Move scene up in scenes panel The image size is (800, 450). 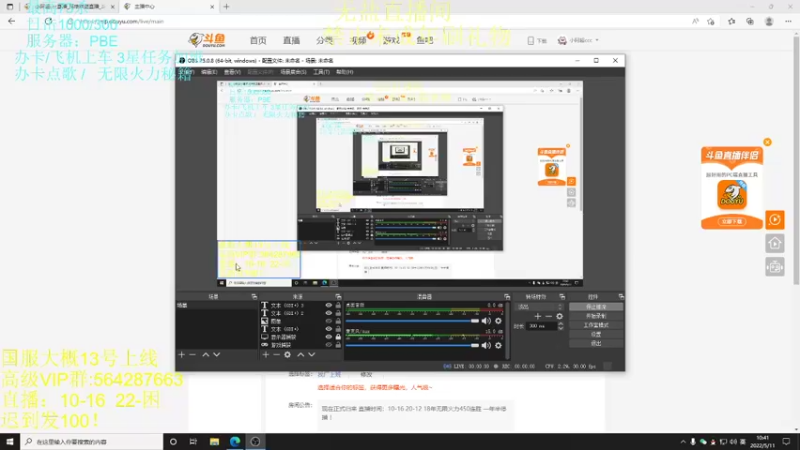point(206,355)
